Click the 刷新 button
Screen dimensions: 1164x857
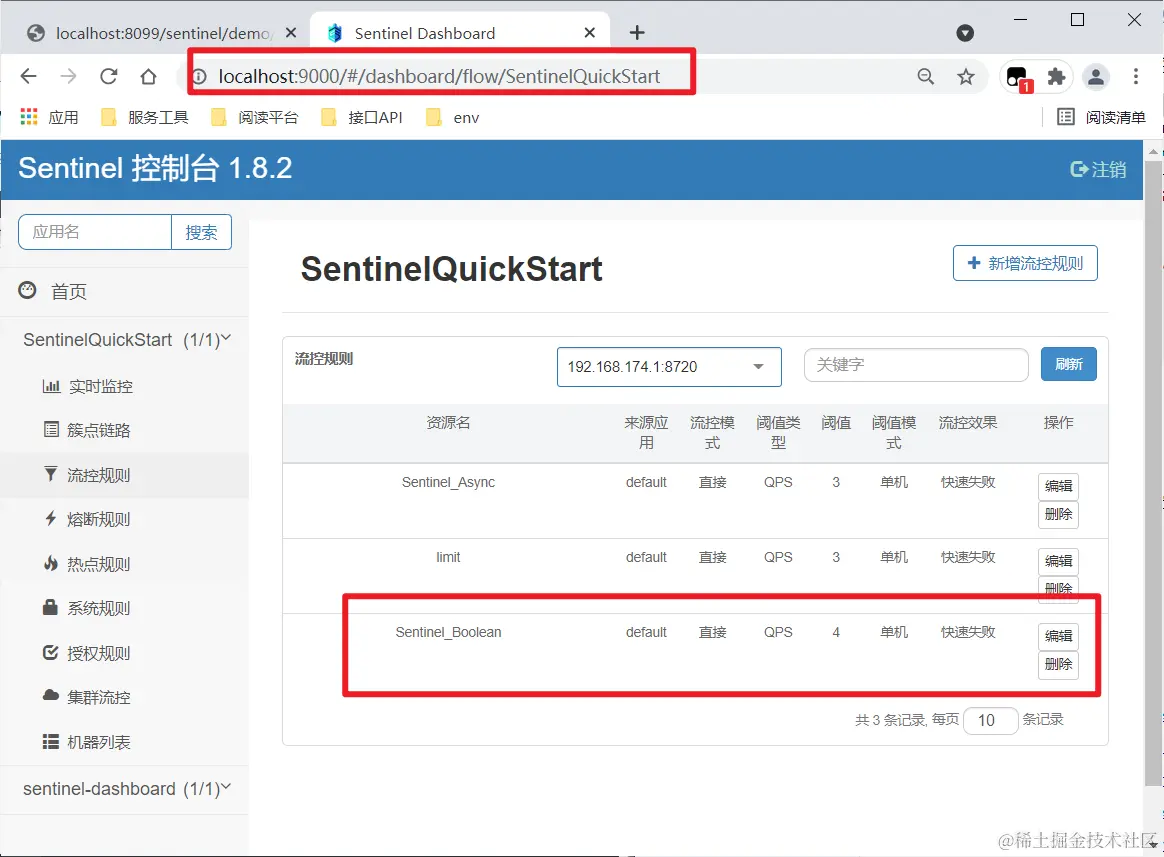click(1068, 364)
